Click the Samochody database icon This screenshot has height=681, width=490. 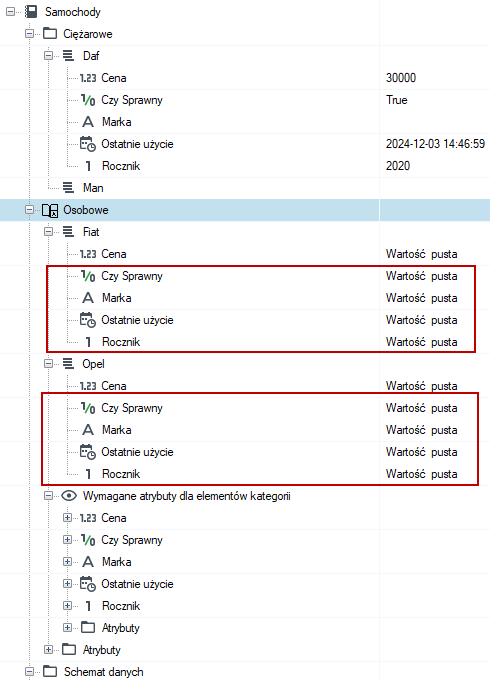click(x=31, y=12)
